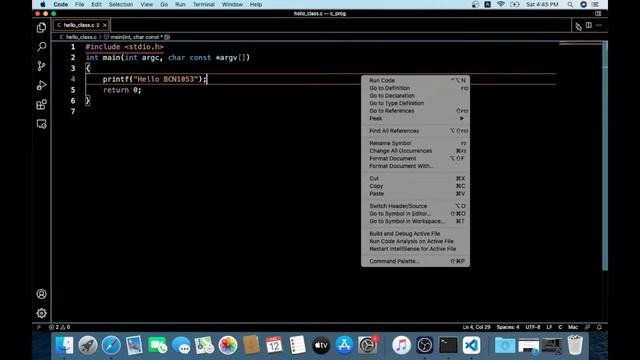Open Spotlight search in macOS menu bar
This screenshot has height=360, width=640.
570,4
